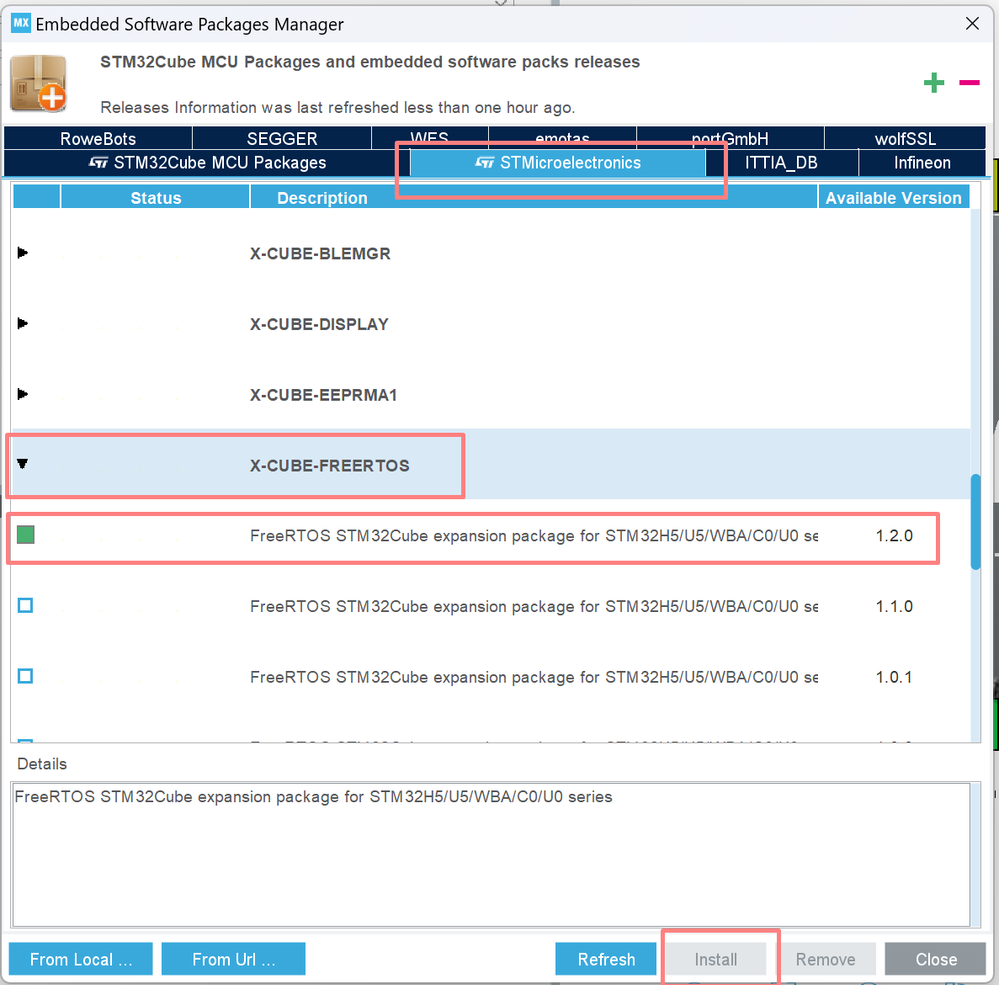This screenshot has width=999, height=985.
Task: Close the Embedded Software Packages Manager dialog
Action: pyautogui.click(x=972, y=24)
